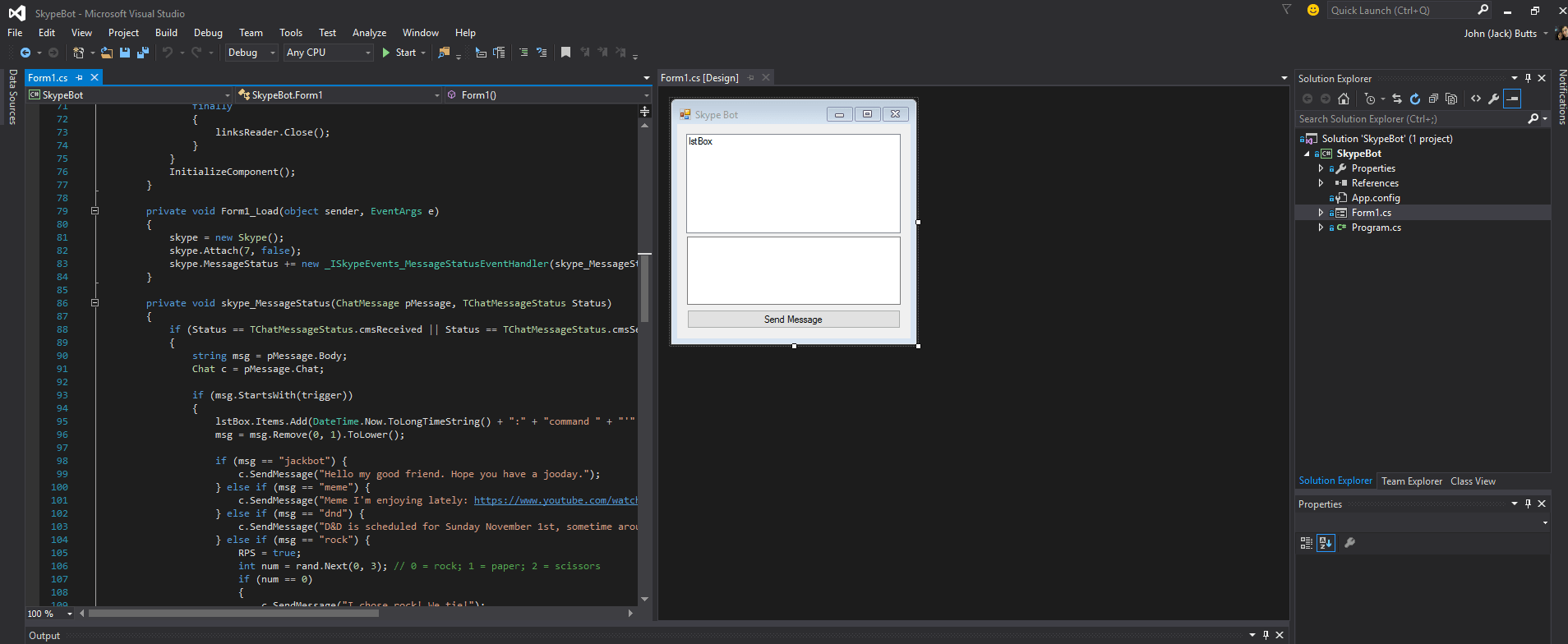This screenshot has height=644, width=1568.
Task: Open the Notifications side tab
Action: [1562, 97]
